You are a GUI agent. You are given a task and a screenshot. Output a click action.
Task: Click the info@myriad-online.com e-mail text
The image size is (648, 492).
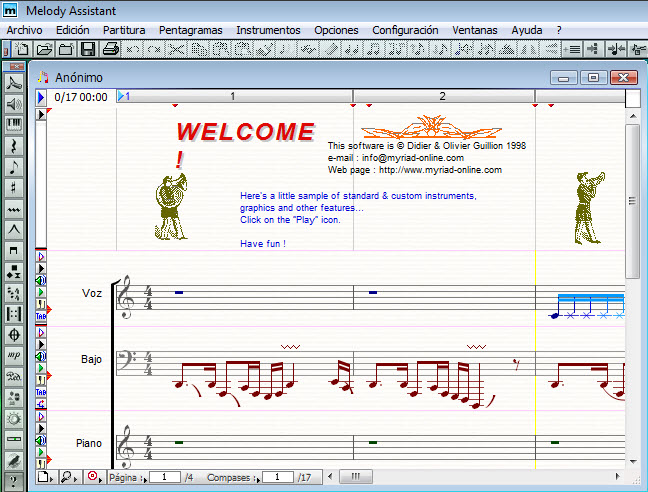413,158
